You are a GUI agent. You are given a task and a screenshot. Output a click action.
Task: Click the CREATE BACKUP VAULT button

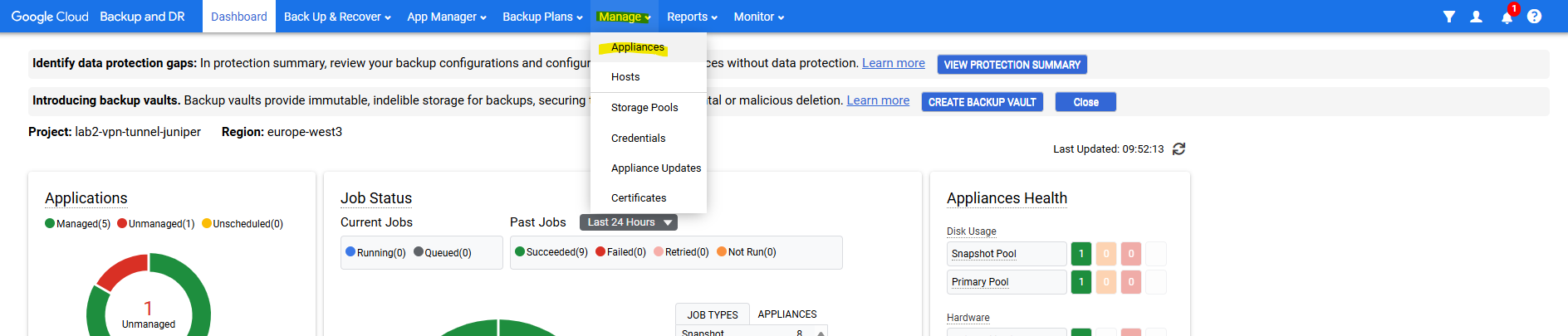982,102
